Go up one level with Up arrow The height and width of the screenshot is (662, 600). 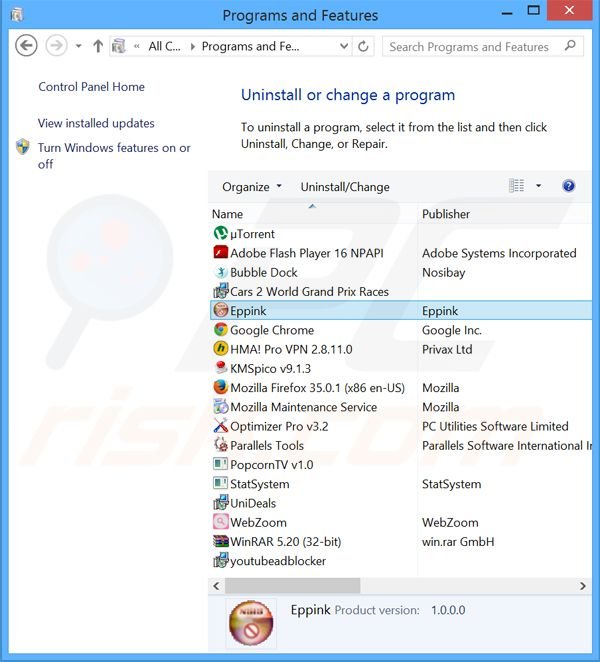98,46
